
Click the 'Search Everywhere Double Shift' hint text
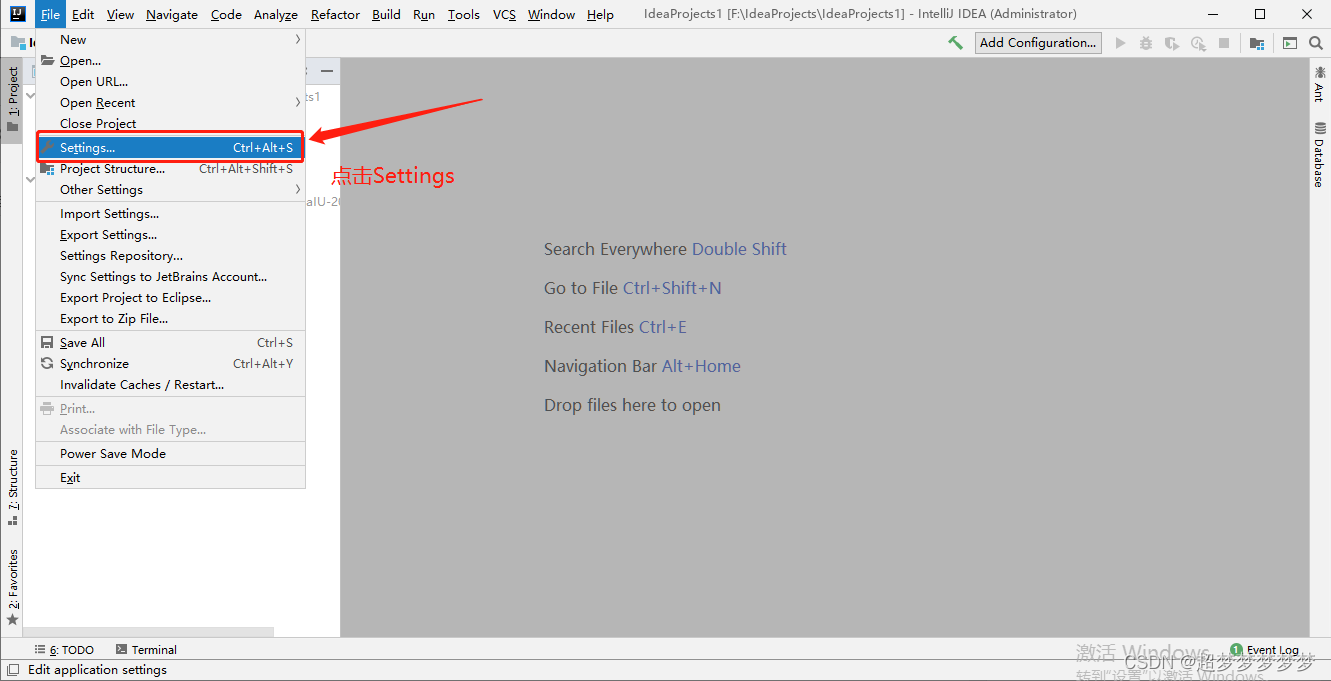(x=665, y=249)
